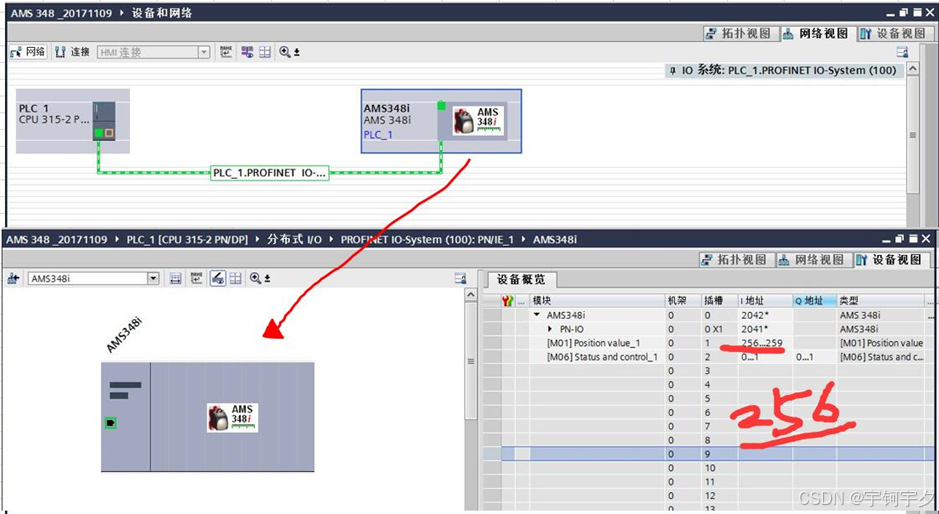Click the network view vertical scrollbar up arrow
This screenshot has height=514, width=939.
(912, 69)
